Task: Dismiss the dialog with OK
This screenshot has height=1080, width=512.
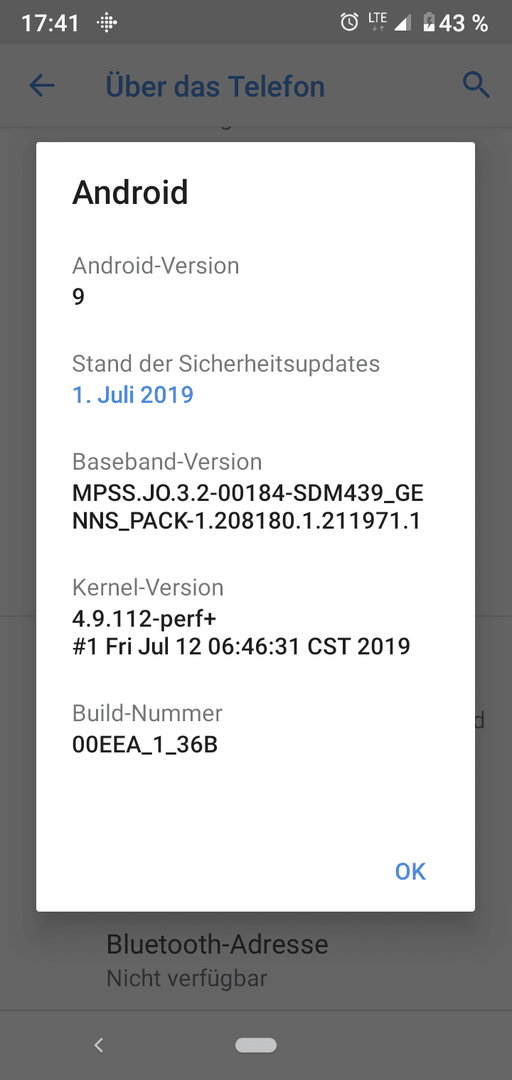Action: click(410, 871)
